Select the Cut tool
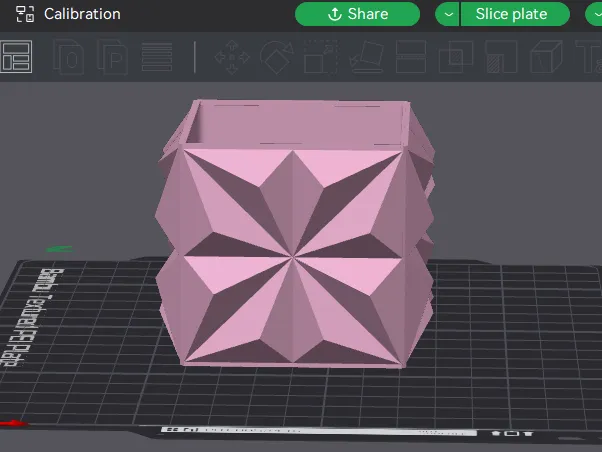 click(x=411, y=57)
